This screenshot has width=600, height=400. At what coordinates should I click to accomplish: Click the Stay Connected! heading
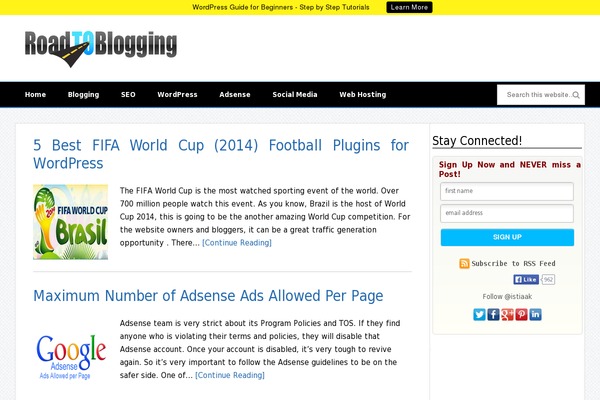(477, 141)
